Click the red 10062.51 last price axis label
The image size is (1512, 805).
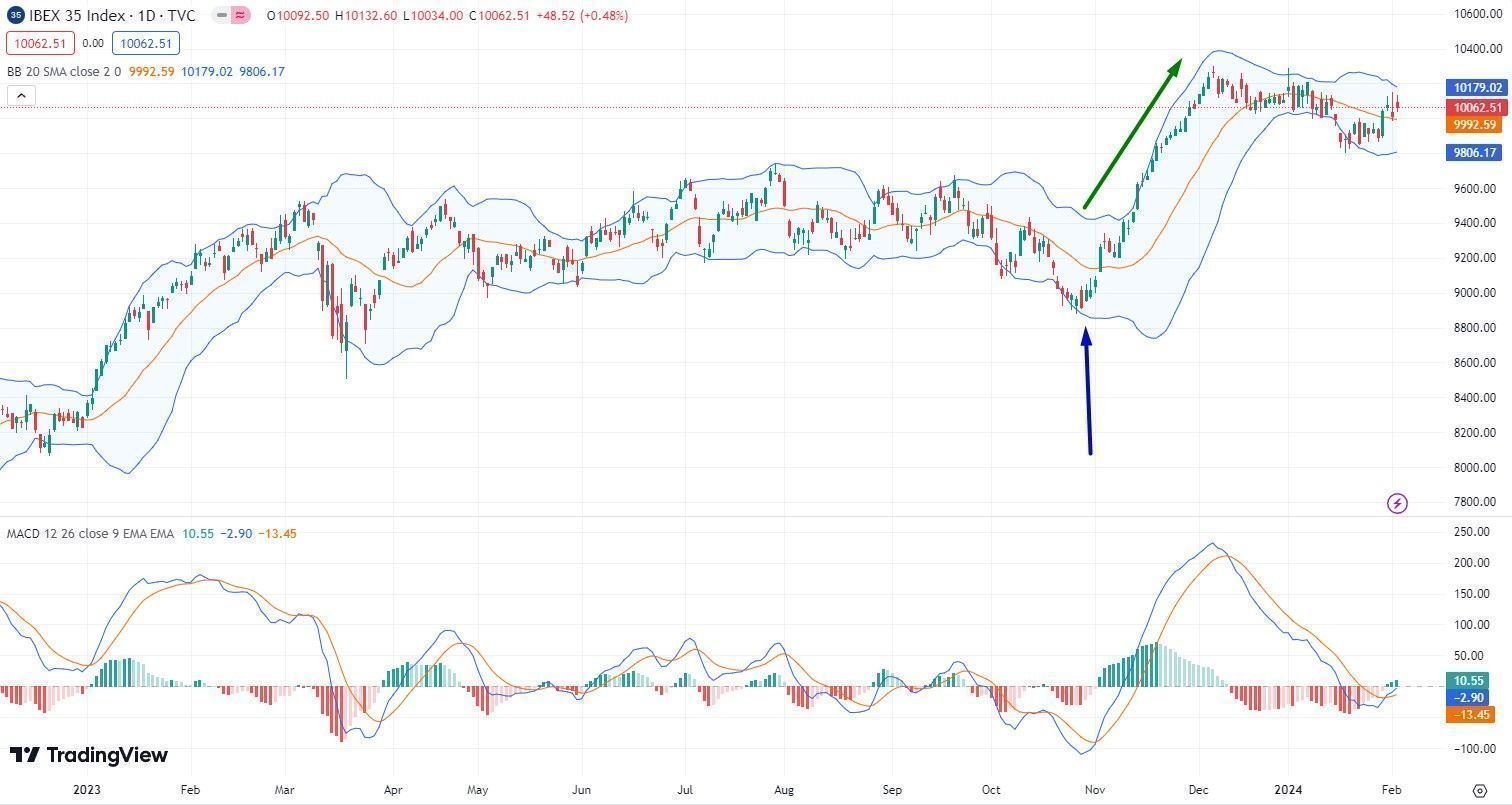tap(1477, 108)
